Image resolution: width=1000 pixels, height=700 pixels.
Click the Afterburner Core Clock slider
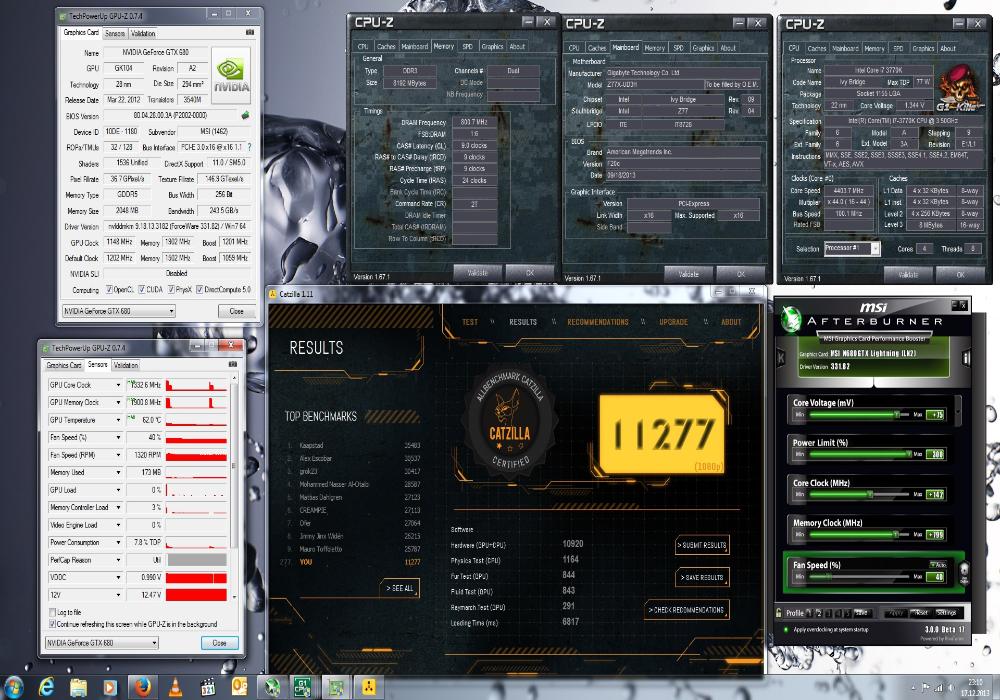(x=858, y=494)
